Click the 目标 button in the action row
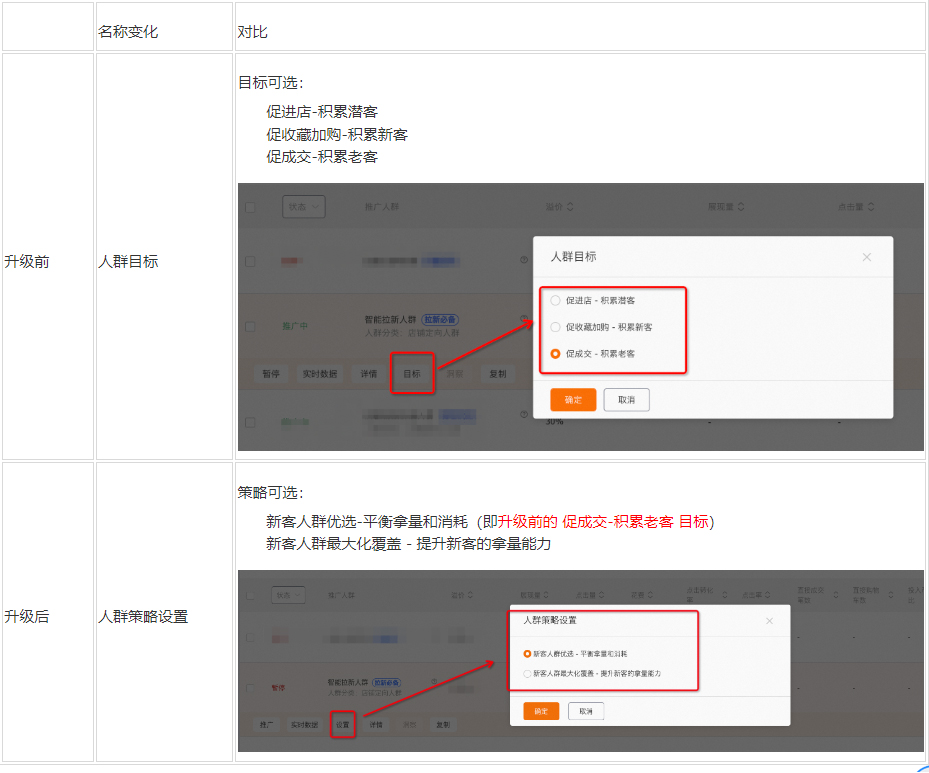The image size is (929, 773). 412,373
